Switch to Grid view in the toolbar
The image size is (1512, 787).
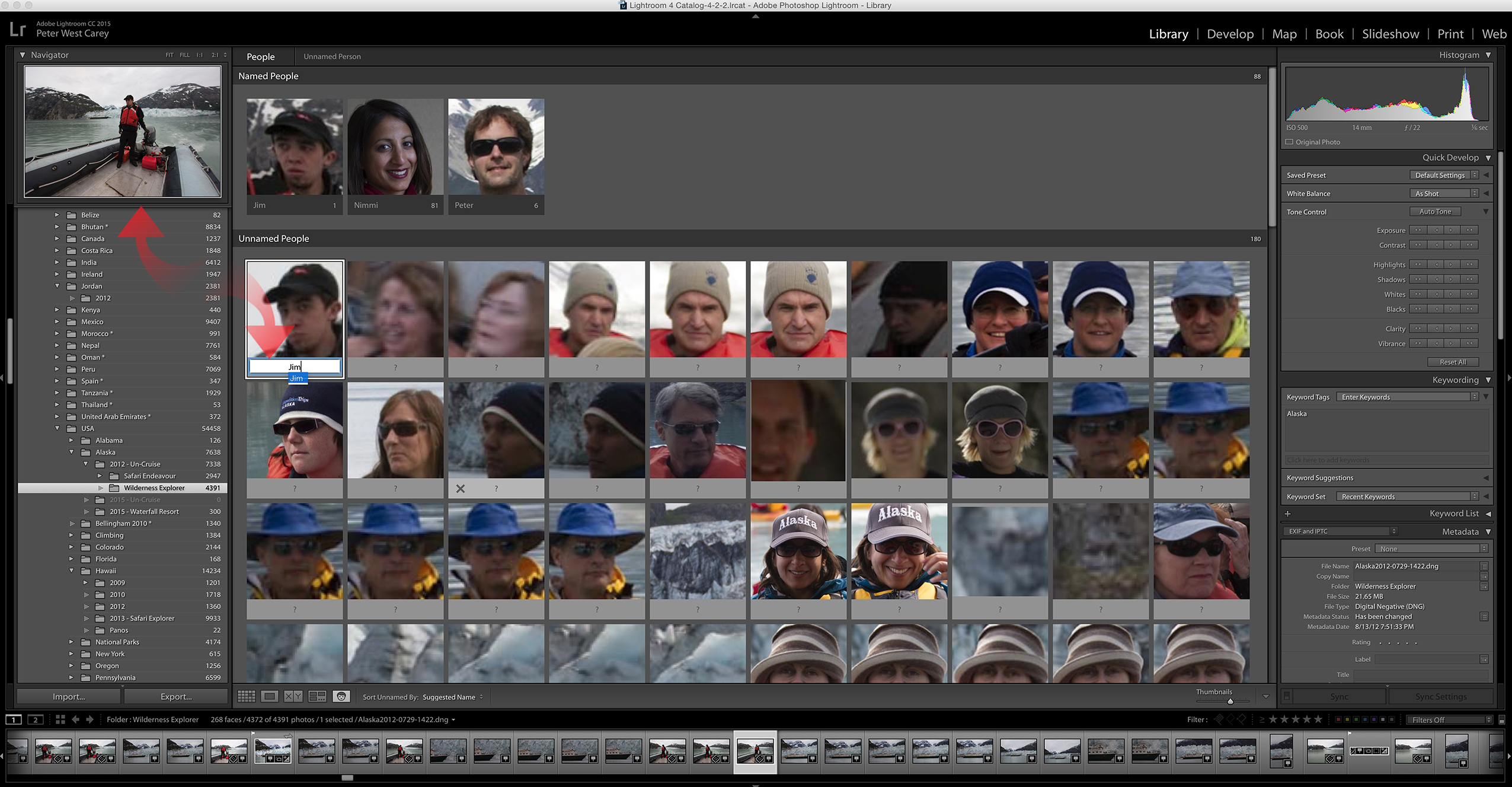coord(246,696)
